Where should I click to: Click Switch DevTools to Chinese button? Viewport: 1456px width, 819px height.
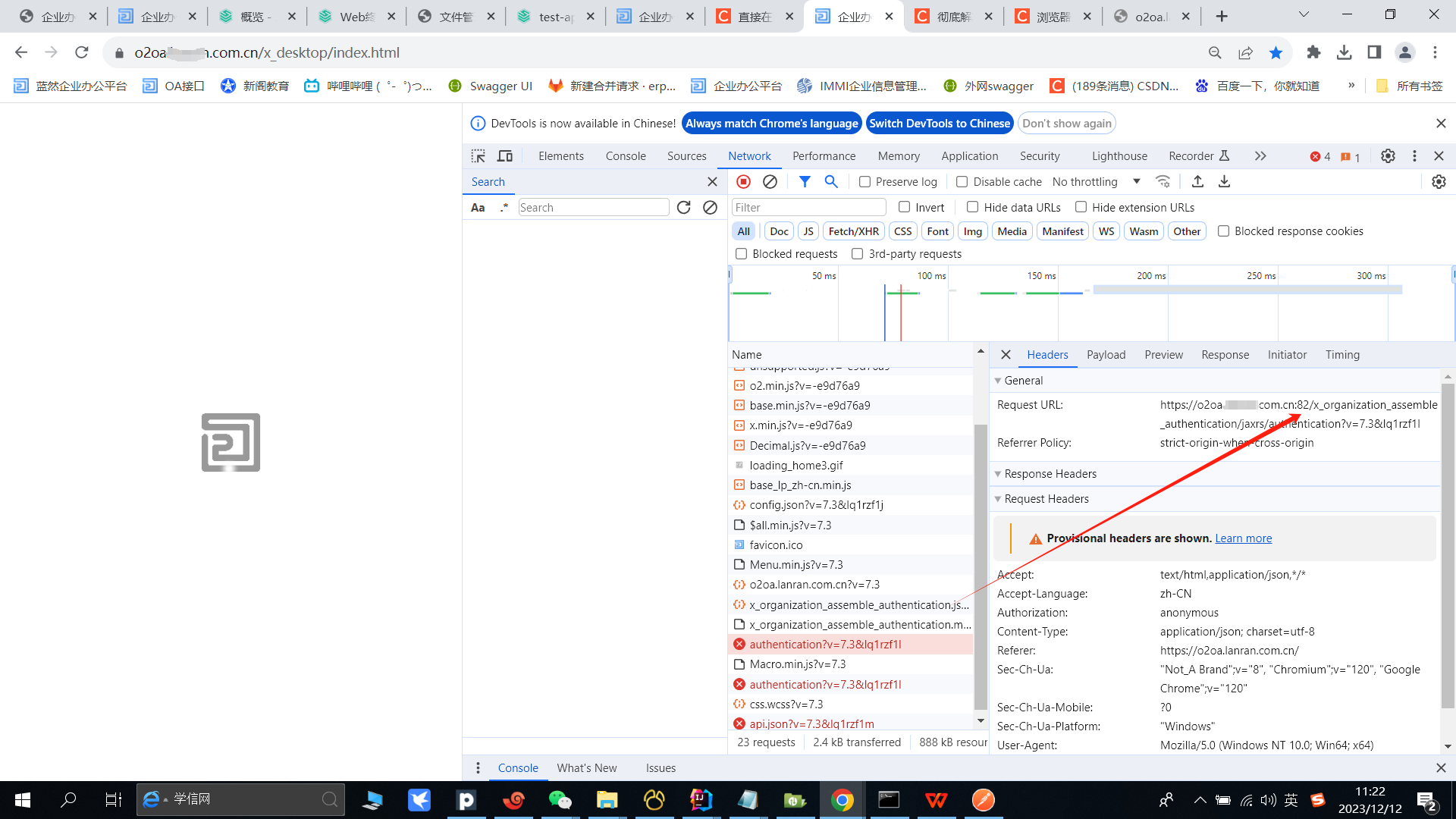[x=939, y=123]
